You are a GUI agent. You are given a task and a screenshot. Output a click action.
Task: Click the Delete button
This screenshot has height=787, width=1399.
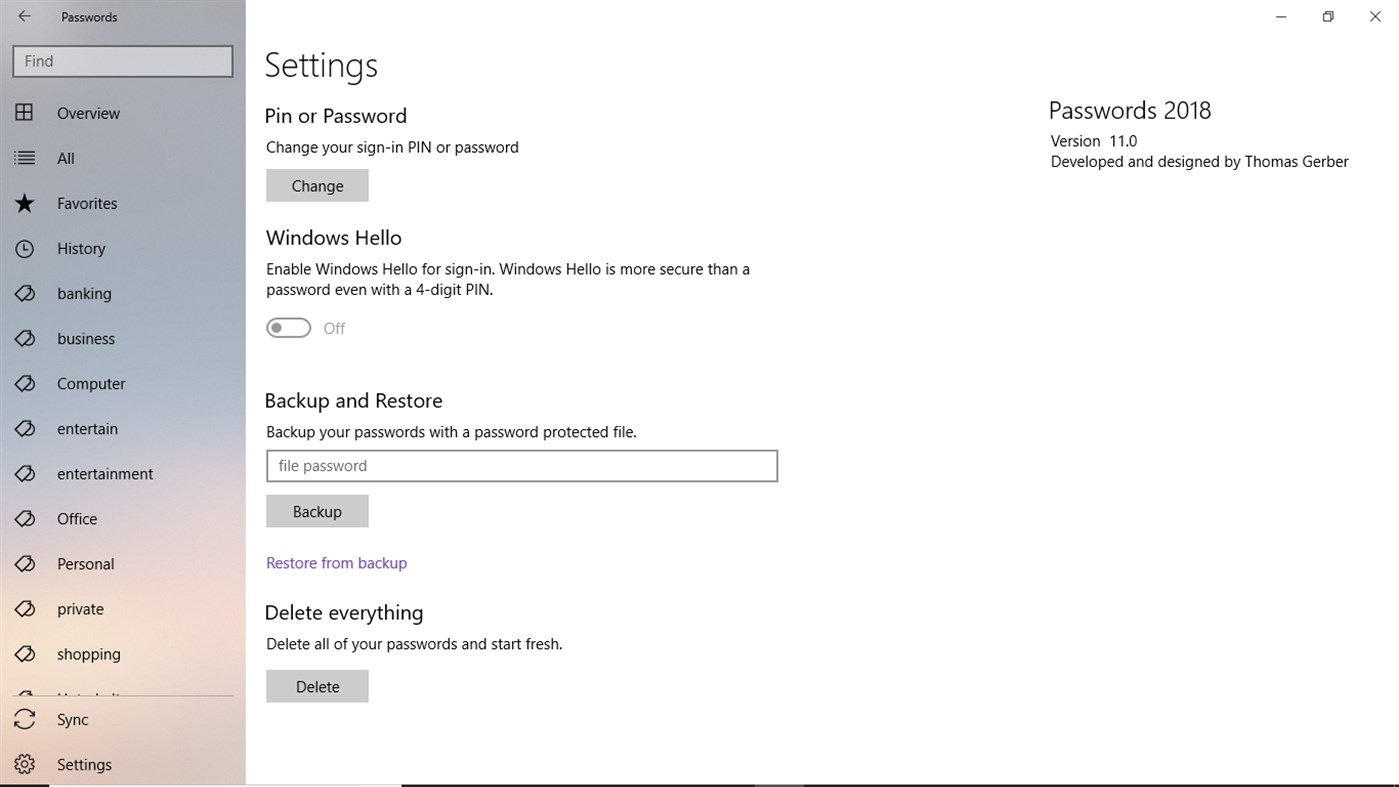point(317,686)
